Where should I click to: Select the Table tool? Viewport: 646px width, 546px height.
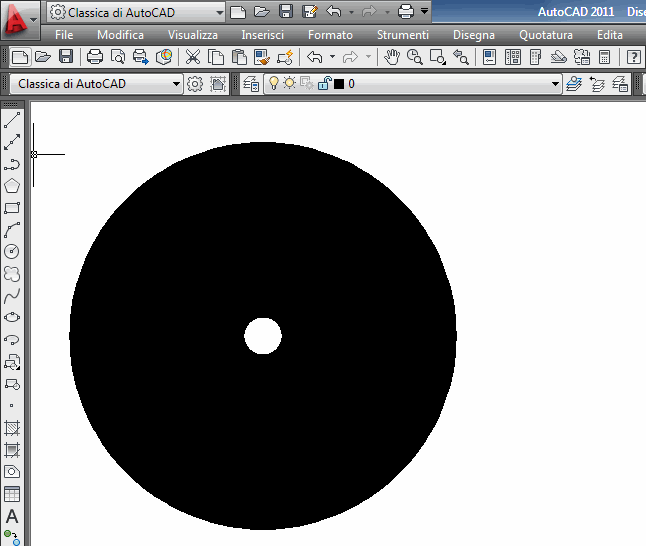12,494
